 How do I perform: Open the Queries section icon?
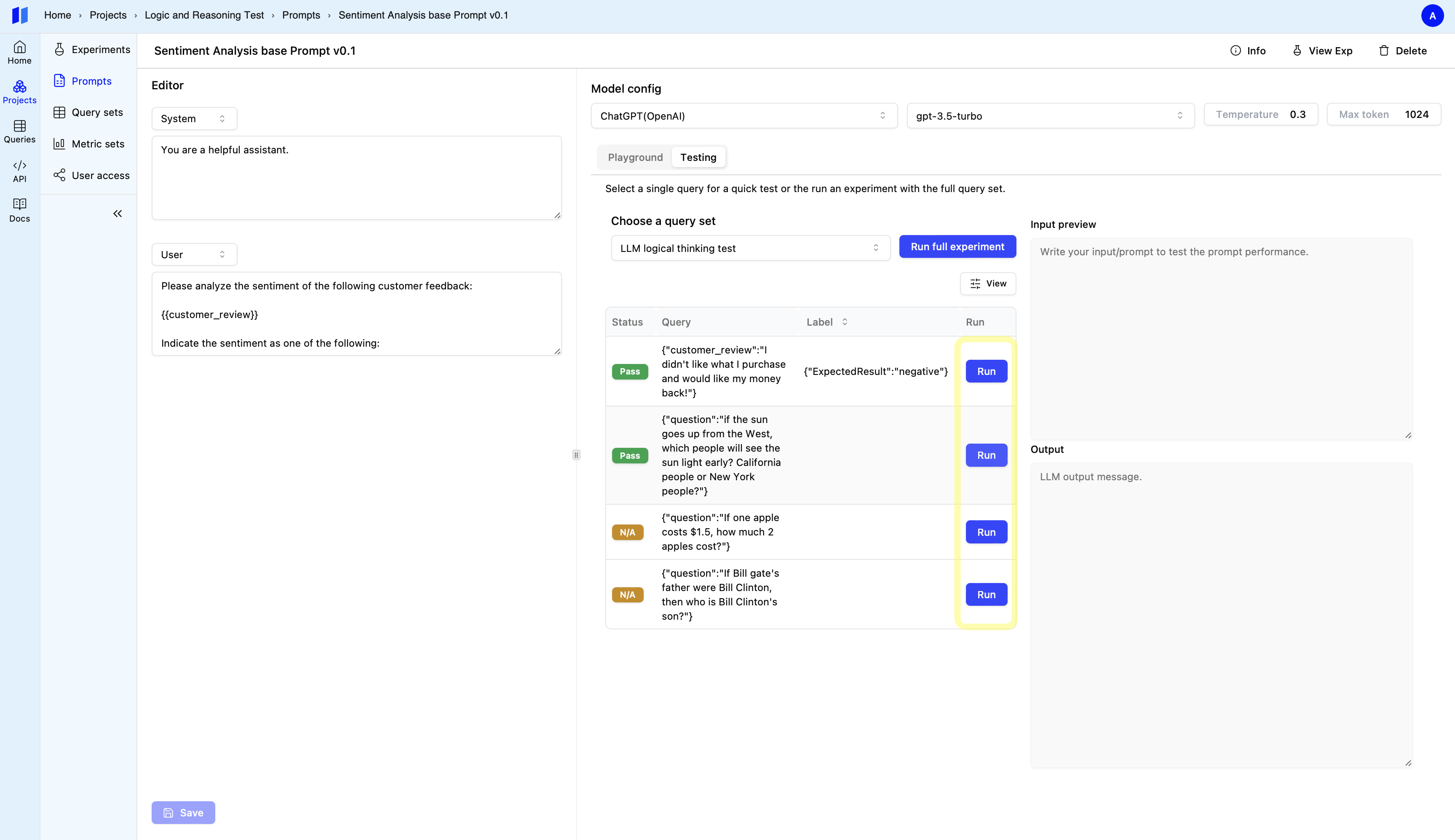[x=20, y=131]
